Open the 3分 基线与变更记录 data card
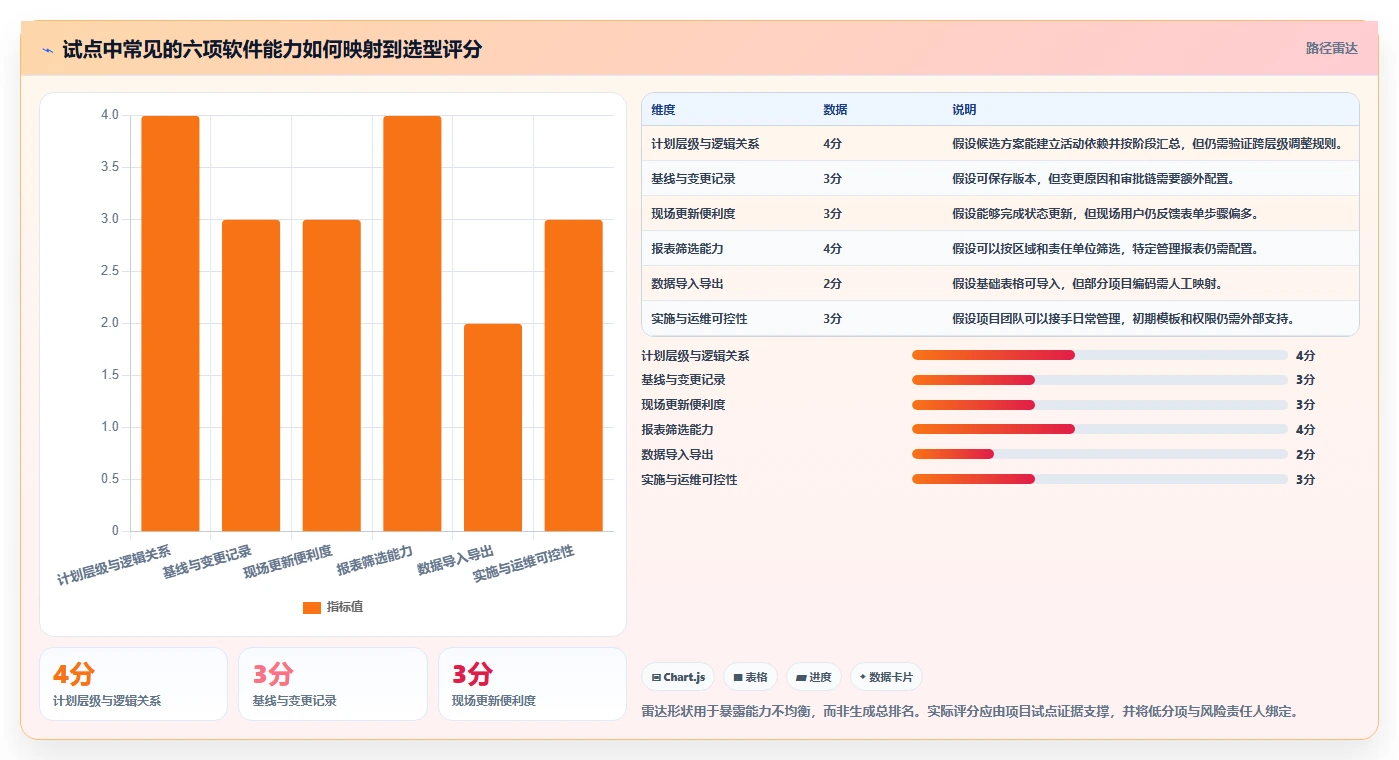The image size is (1399, 760). click(x=332, y=684)
